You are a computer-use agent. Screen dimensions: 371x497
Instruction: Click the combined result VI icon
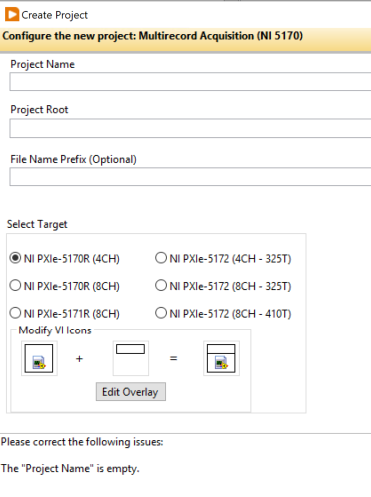click(221, 358)
